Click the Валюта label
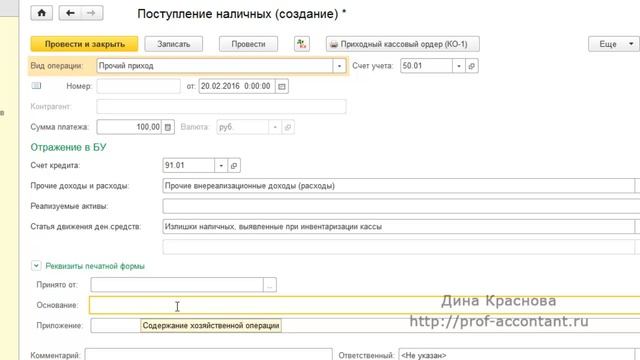Viewport: 640px width, 360px height. [194, 127]
